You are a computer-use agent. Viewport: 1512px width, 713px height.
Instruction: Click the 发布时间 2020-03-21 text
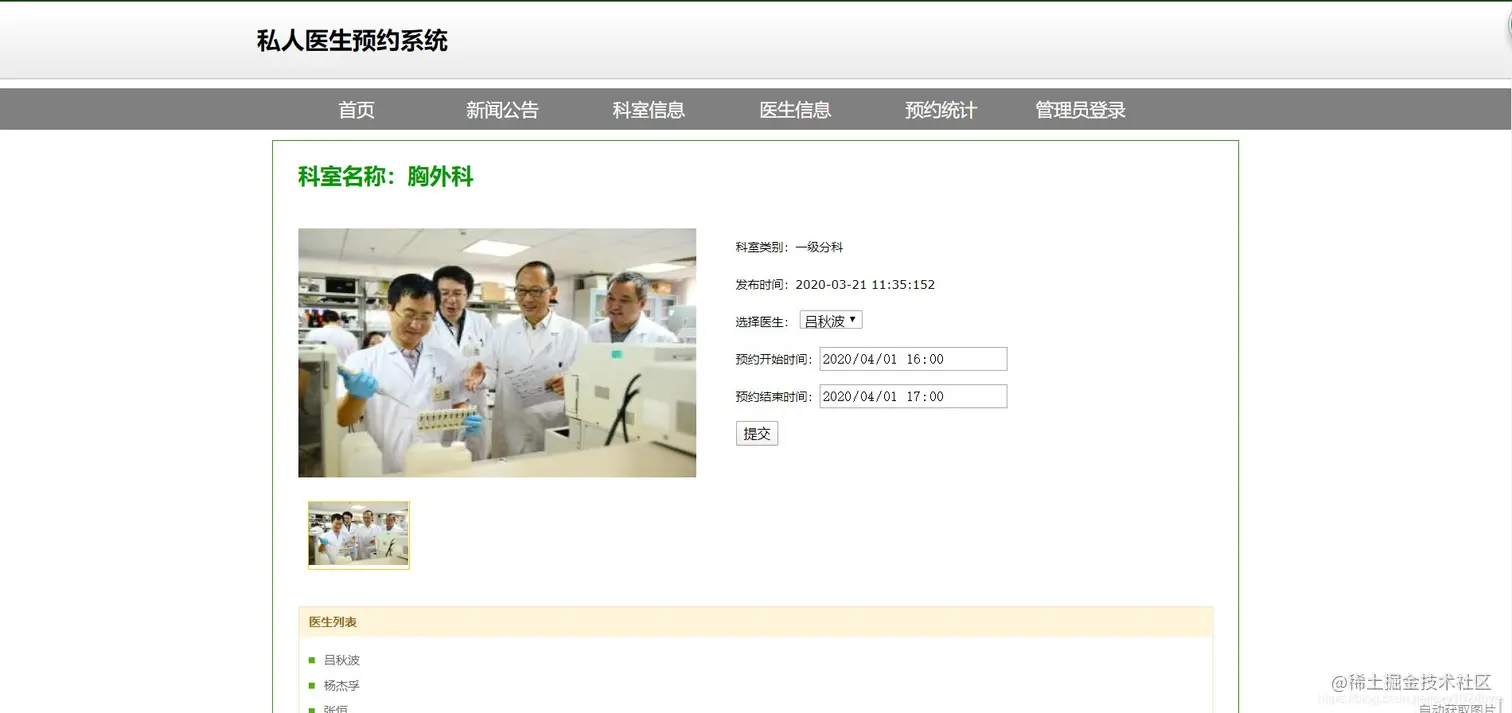click(835, 285)
